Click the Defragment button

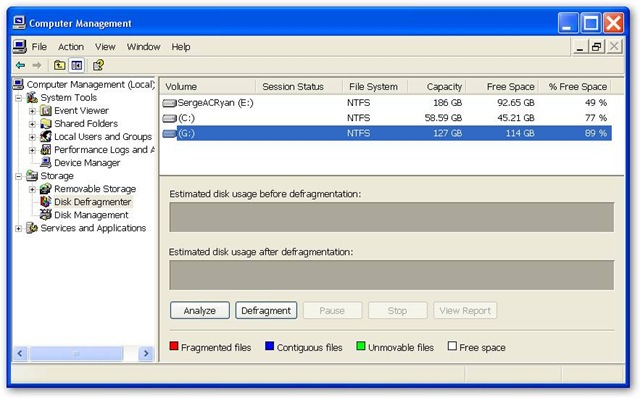coord(266,311)
